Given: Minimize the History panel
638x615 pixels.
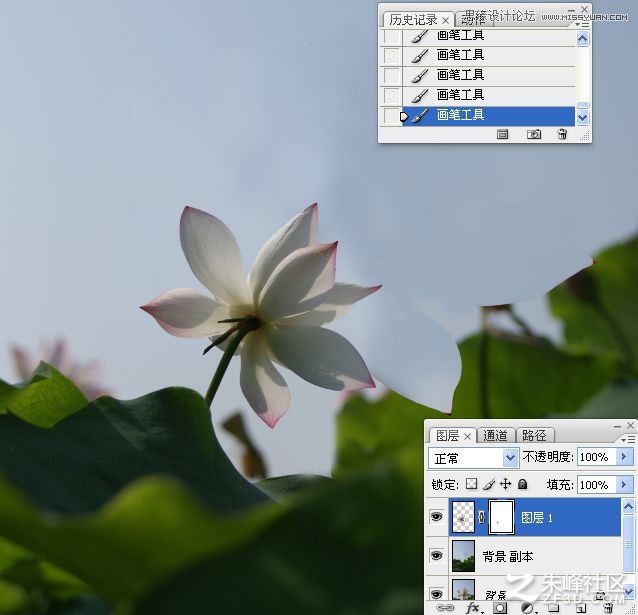Looking at the screenshot, I should (571, 10).
